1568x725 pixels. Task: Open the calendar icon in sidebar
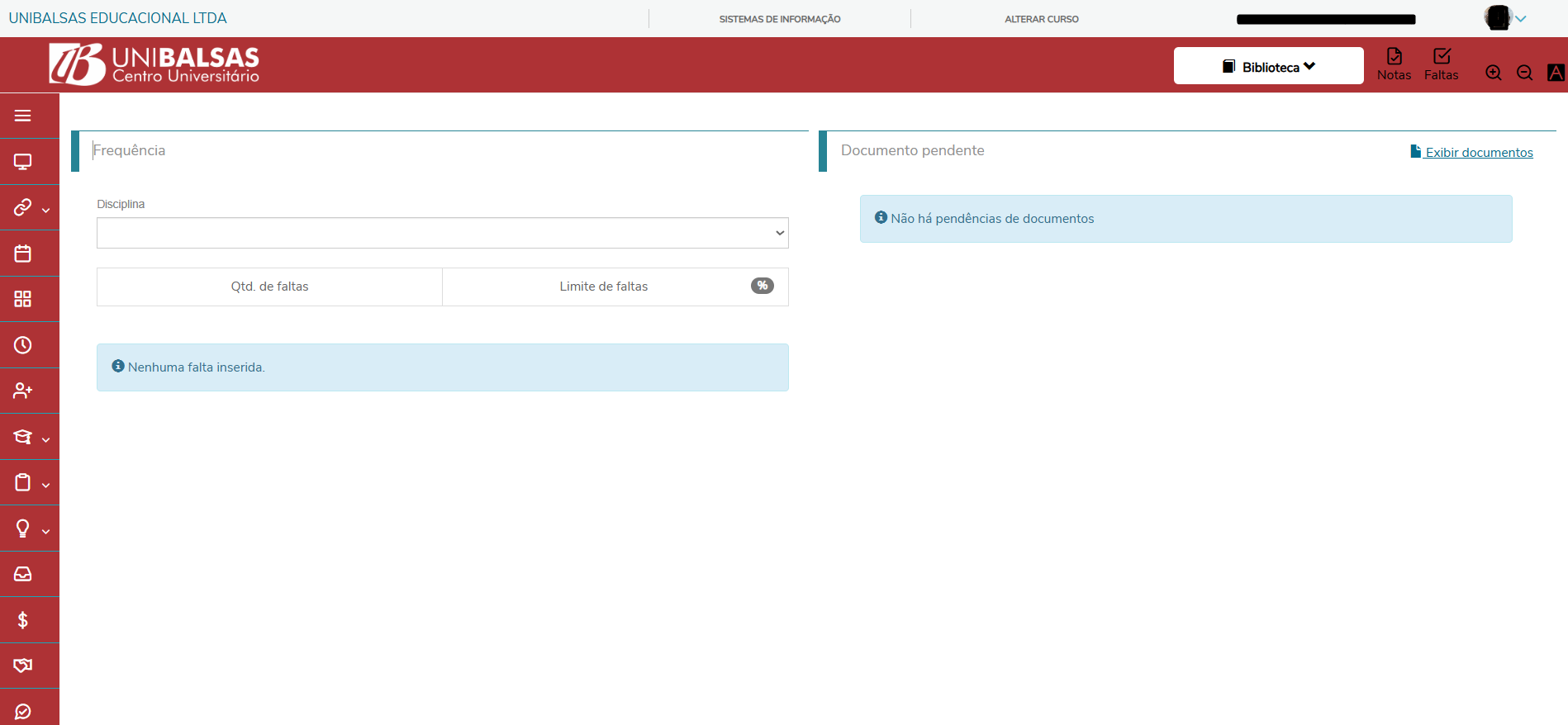tap(23, 254)
